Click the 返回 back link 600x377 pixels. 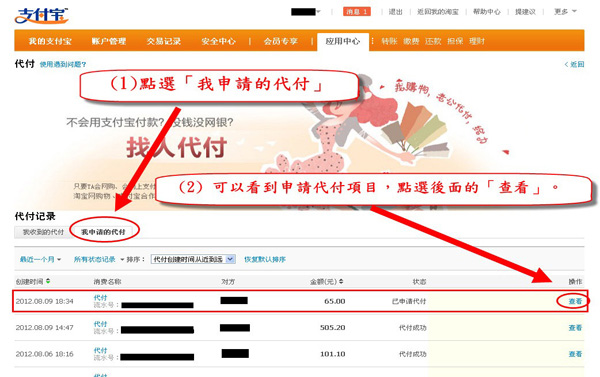point(574,64)
